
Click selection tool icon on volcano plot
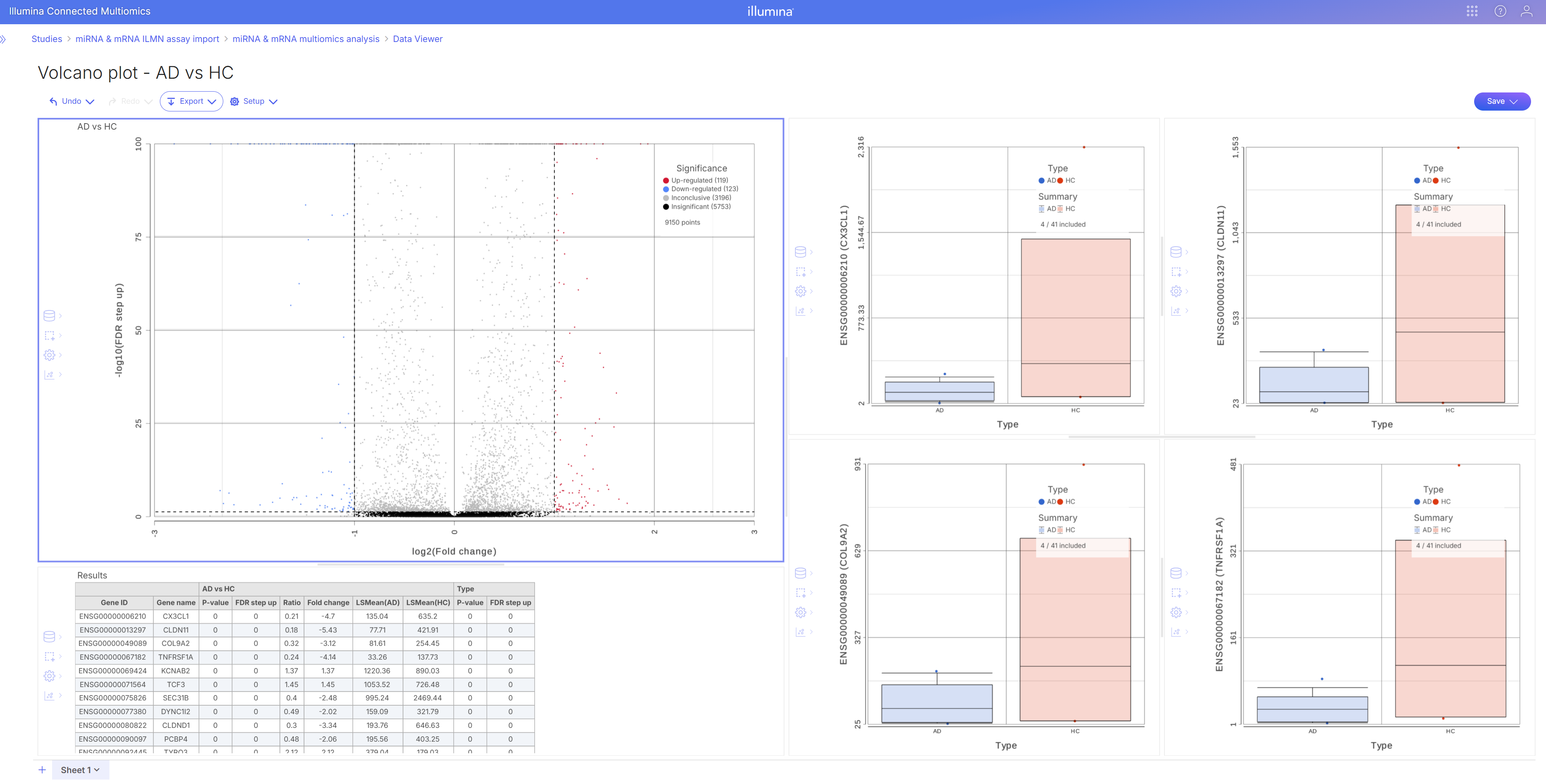(49, 335)
